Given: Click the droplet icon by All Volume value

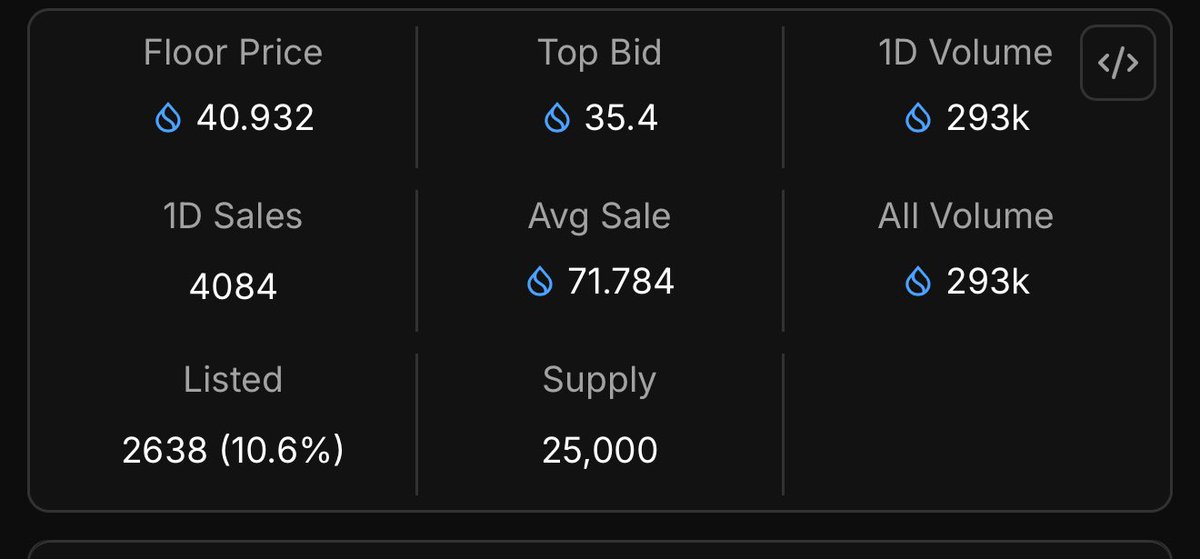Looking at the screenshot, I should (917, 283).
